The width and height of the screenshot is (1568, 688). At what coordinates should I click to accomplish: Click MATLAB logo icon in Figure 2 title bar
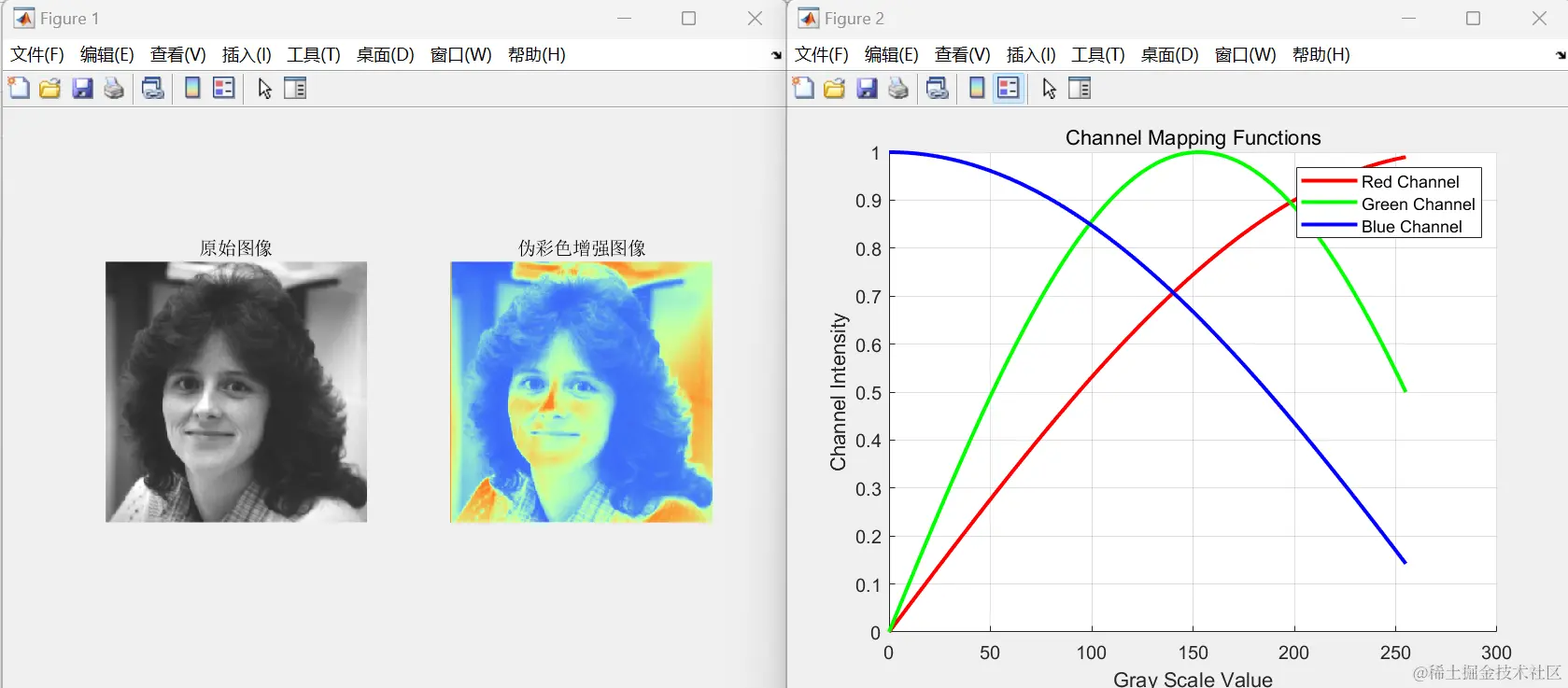808,19
